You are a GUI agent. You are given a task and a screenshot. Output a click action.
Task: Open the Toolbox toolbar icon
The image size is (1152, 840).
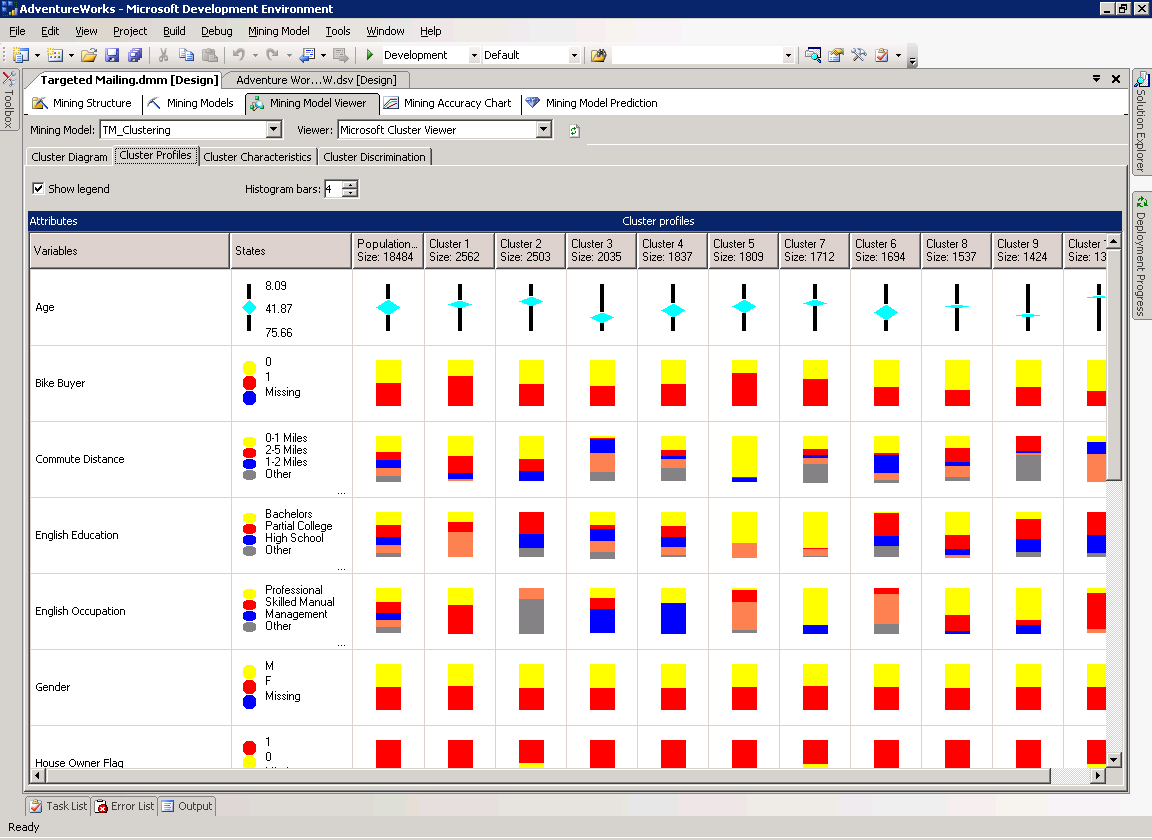tap(859, 55)
